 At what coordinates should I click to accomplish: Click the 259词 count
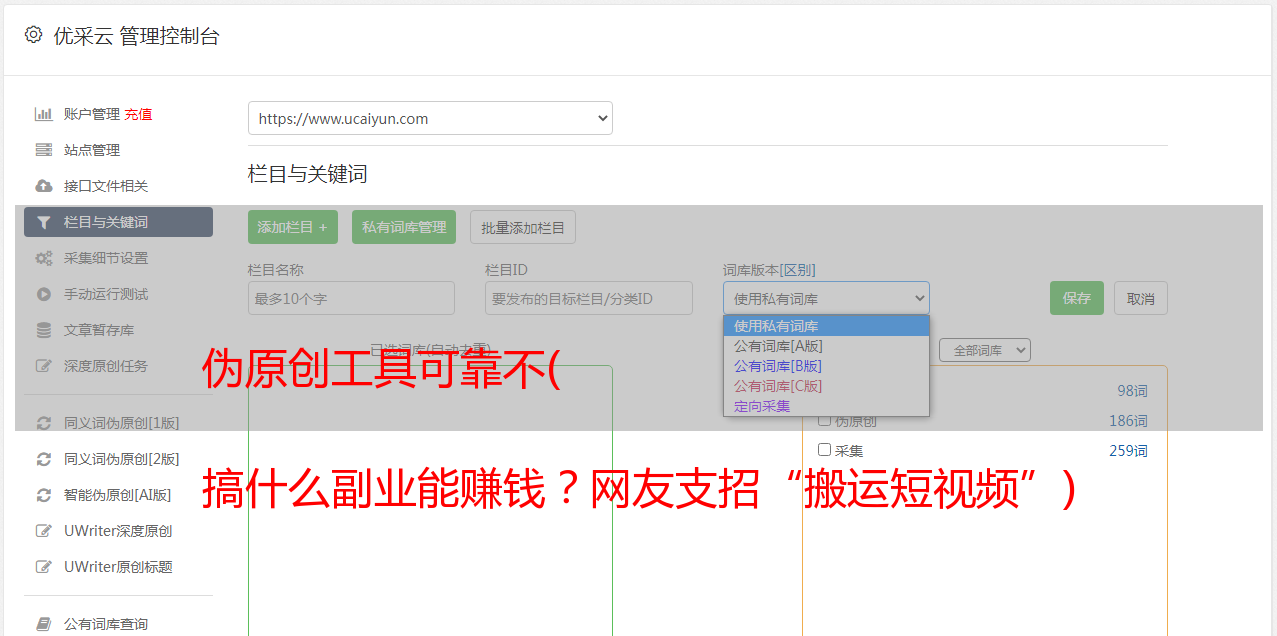coord(1128,451)
